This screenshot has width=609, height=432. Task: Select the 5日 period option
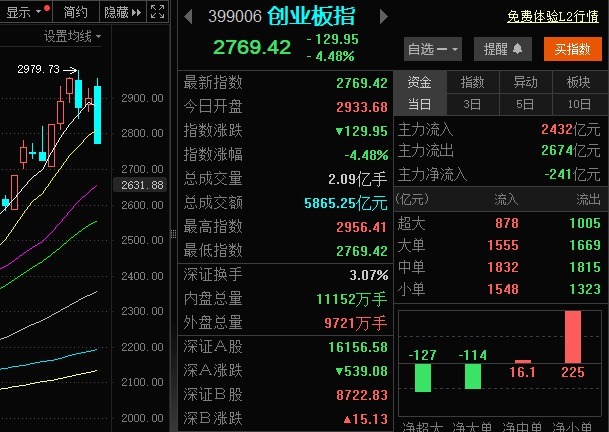(x=525, y=104)
